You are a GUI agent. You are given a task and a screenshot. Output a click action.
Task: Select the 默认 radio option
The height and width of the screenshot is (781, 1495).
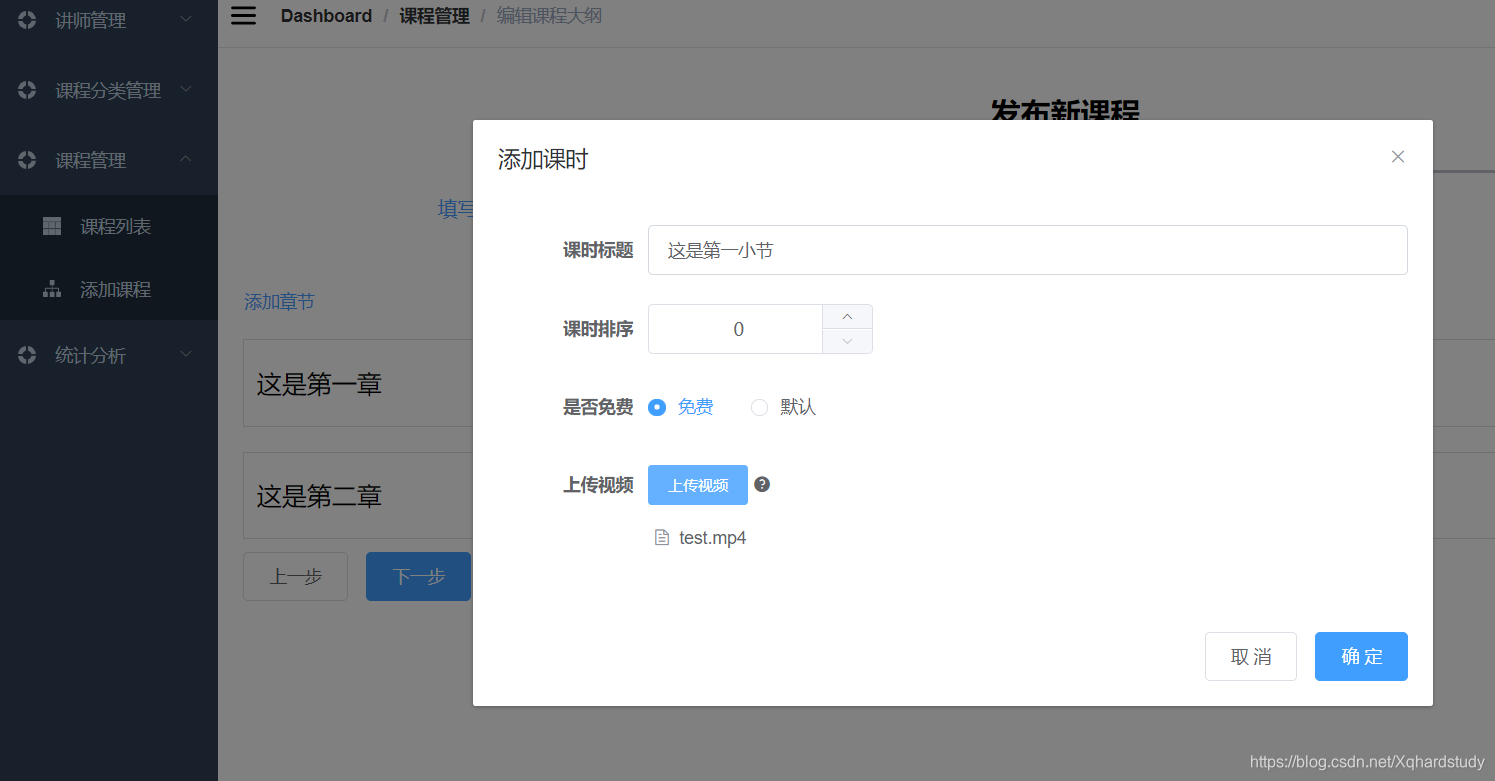[x=759, y=407]
